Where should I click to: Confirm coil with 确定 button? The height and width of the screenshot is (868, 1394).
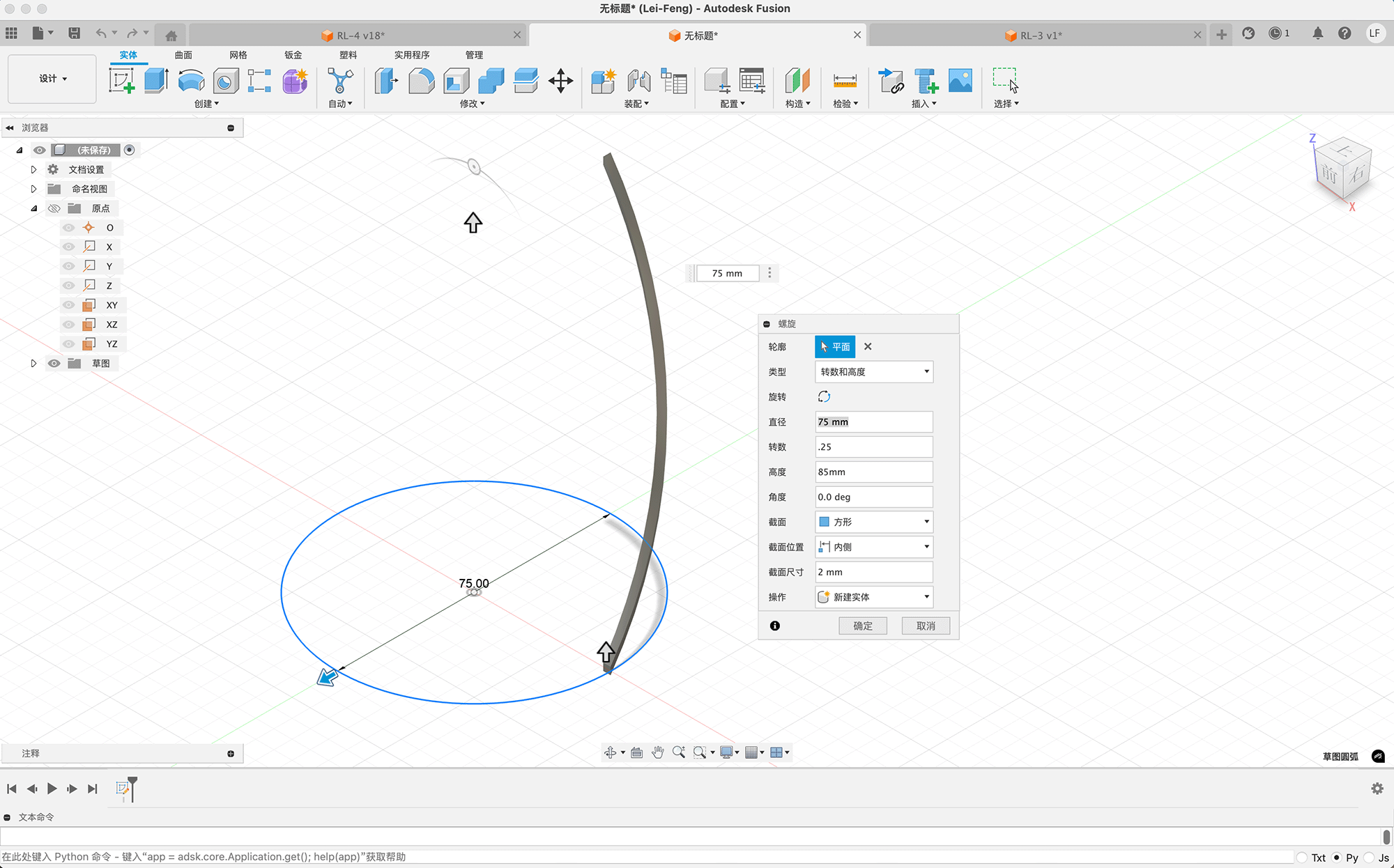863,626
